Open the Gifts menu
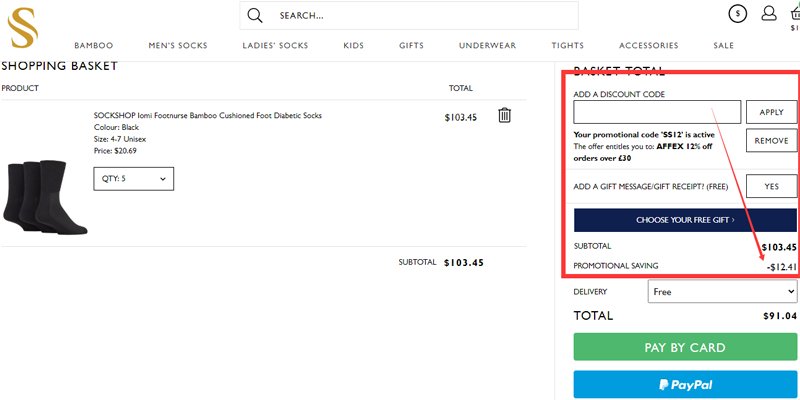 click(411, 45)
